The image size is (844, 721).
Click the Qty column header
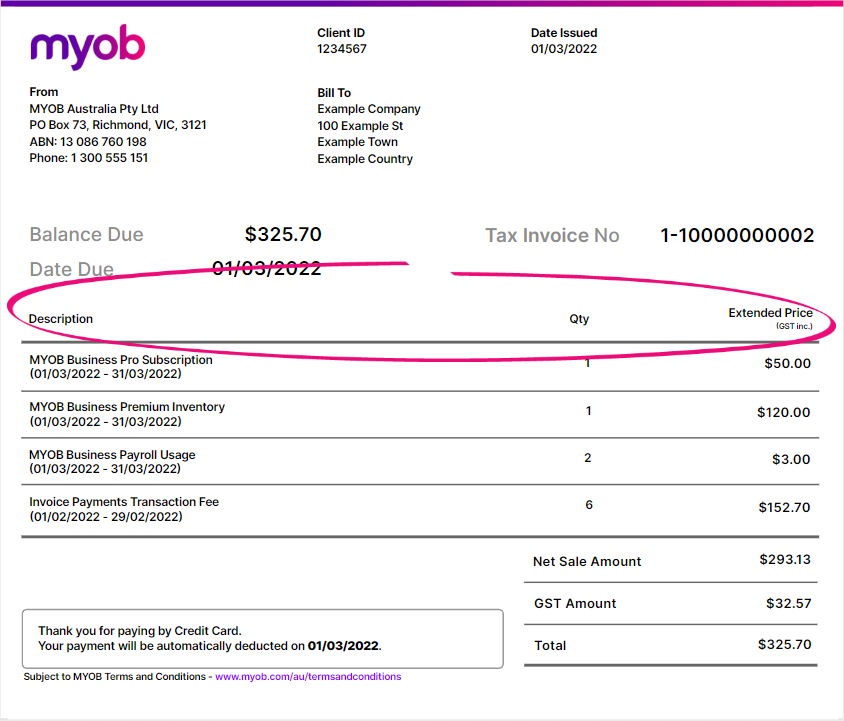(579, 319)
